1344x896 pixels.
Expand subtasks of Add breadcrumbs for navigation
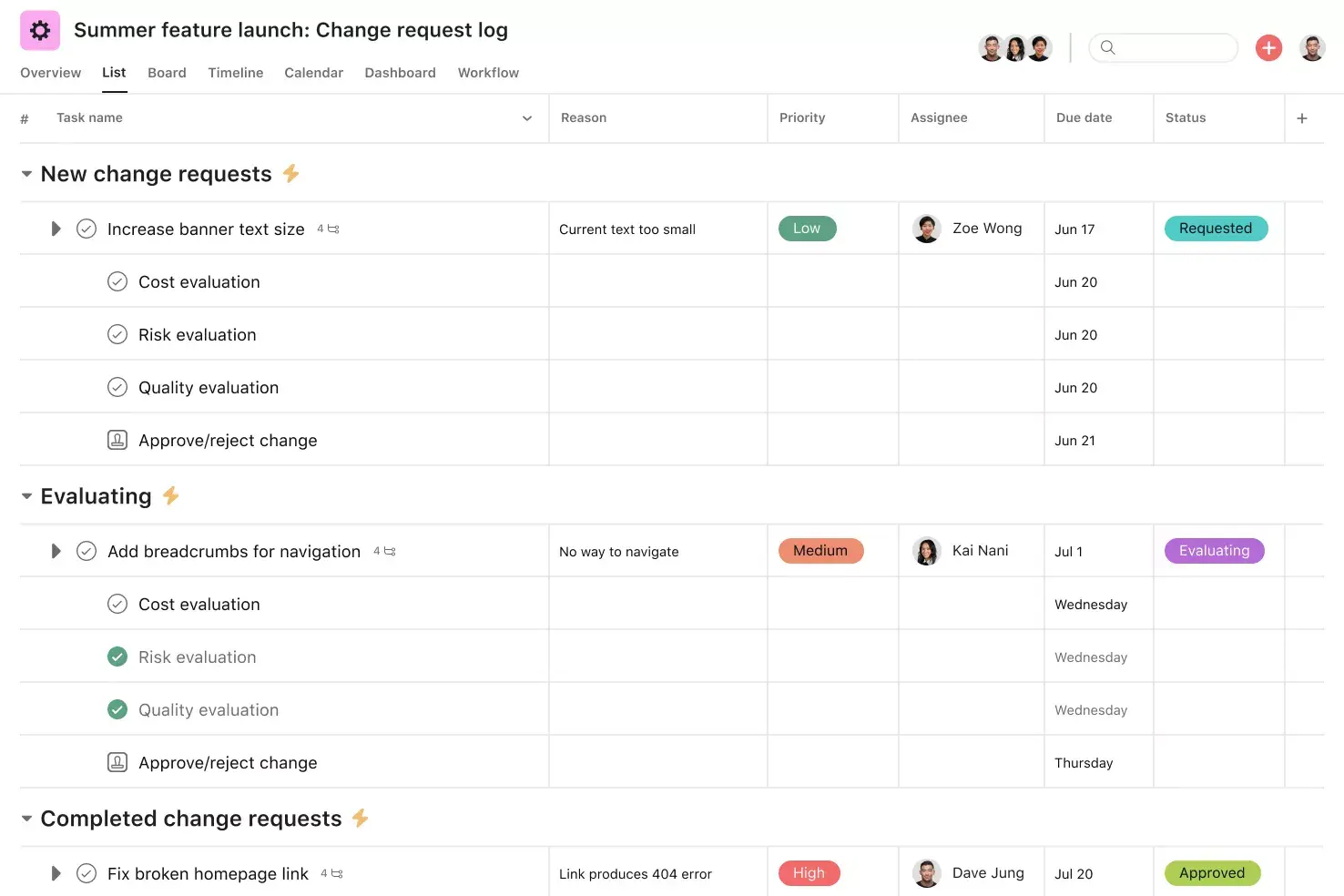pos(56,550)
